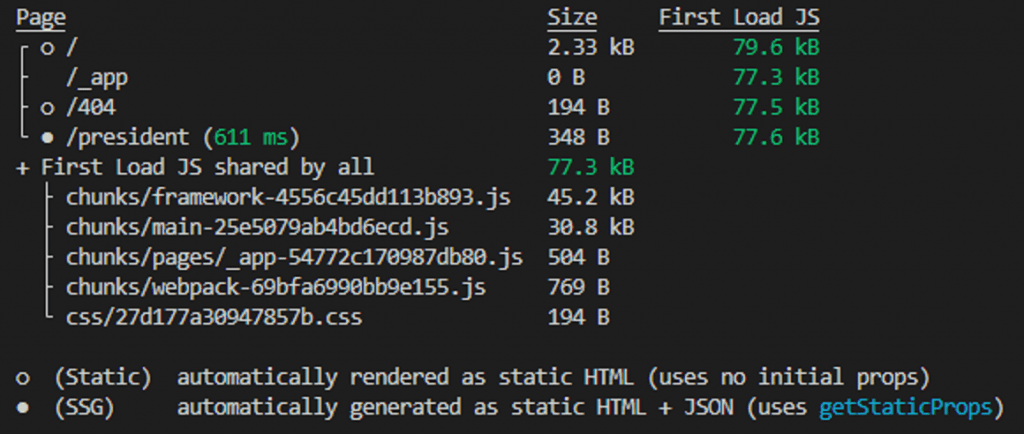Screen dimensions: 1024x434
Task: Open chunks/pages/_app-54772c170987db80.js
Action: (x=295, y=257)
